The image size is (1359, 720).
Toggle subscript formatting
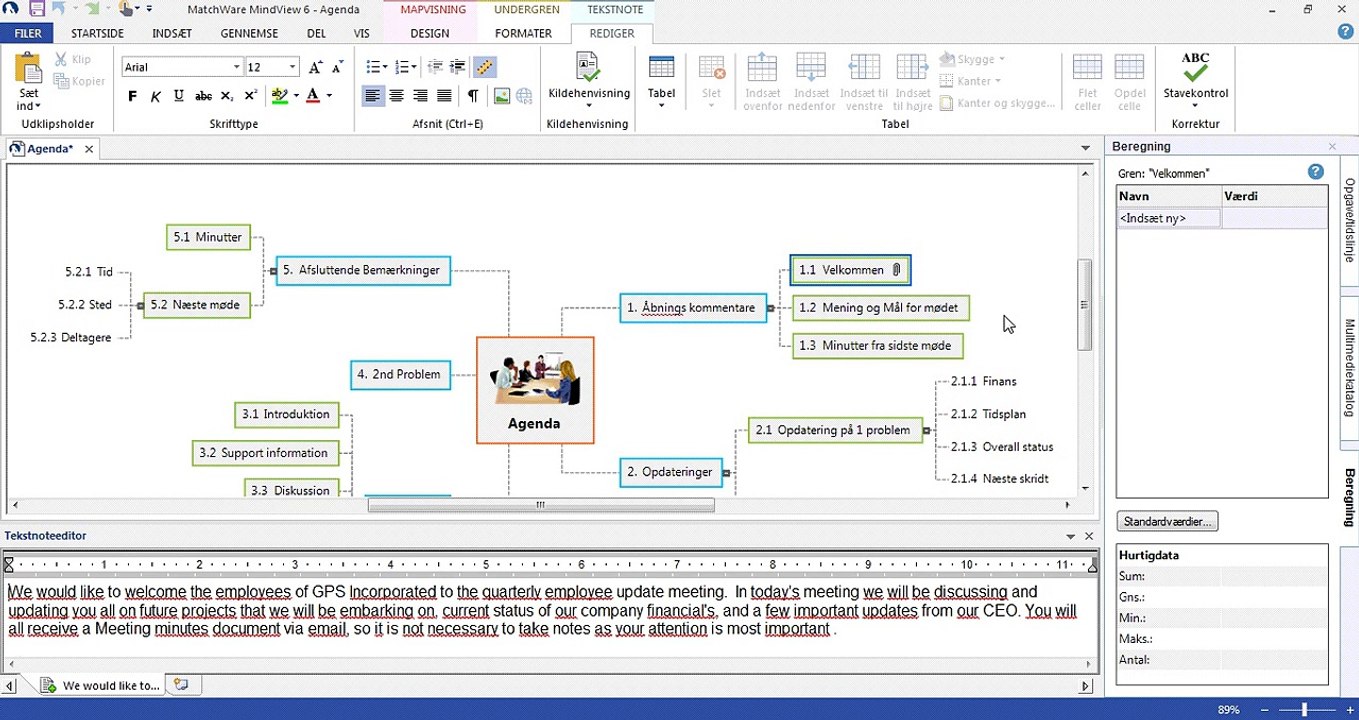click(227, 96)
